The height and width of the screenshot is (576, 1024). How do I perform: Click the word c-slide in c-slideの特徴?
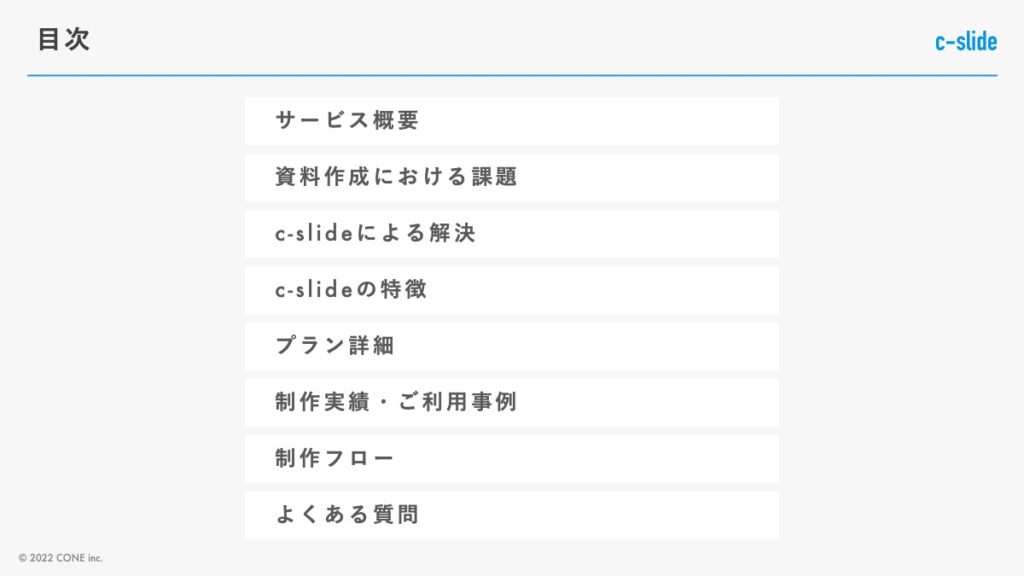[312, 289]
